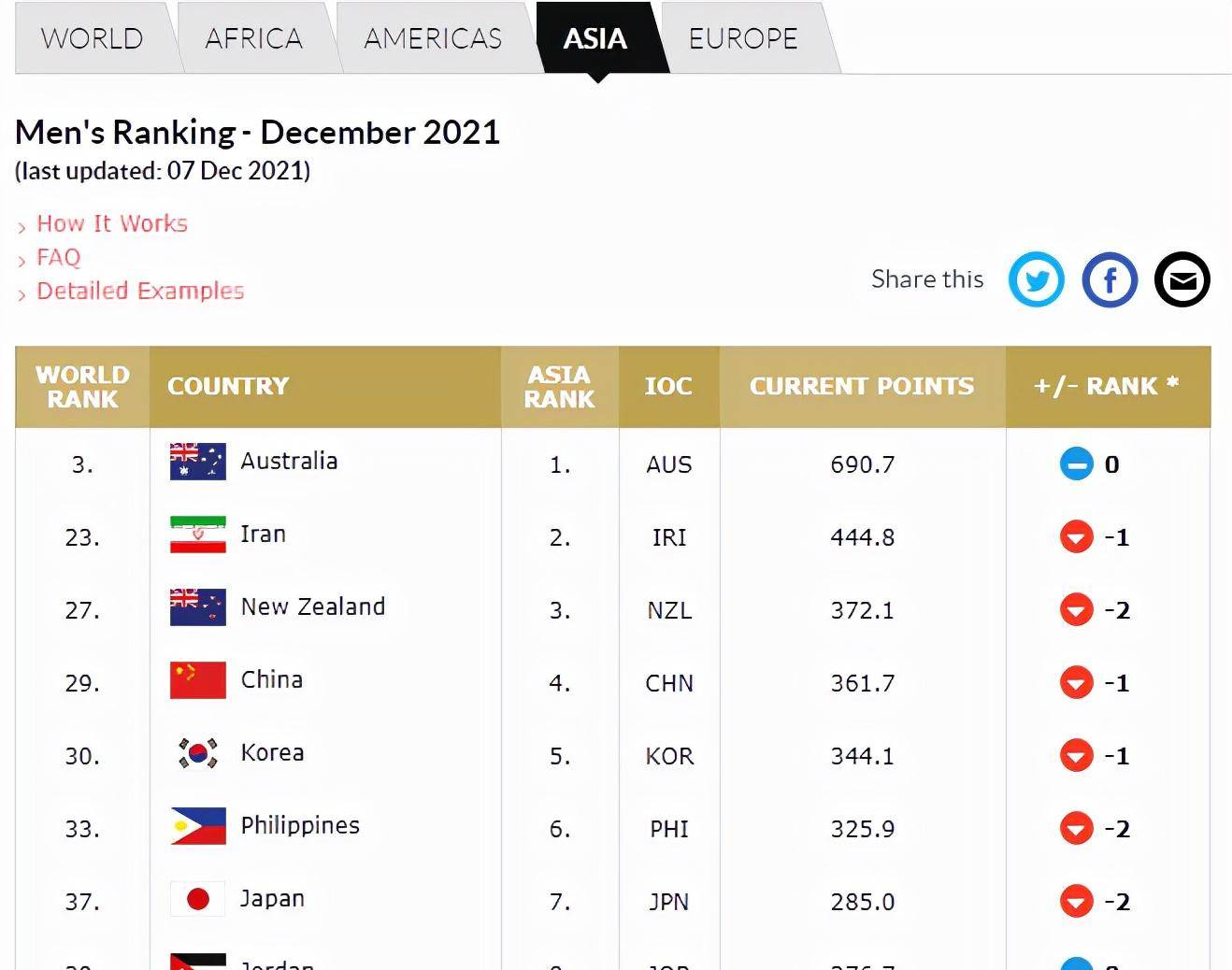Screen dimensions: 1232x970
Task: Open the Detailed Examples link
Action: [140, 291]
